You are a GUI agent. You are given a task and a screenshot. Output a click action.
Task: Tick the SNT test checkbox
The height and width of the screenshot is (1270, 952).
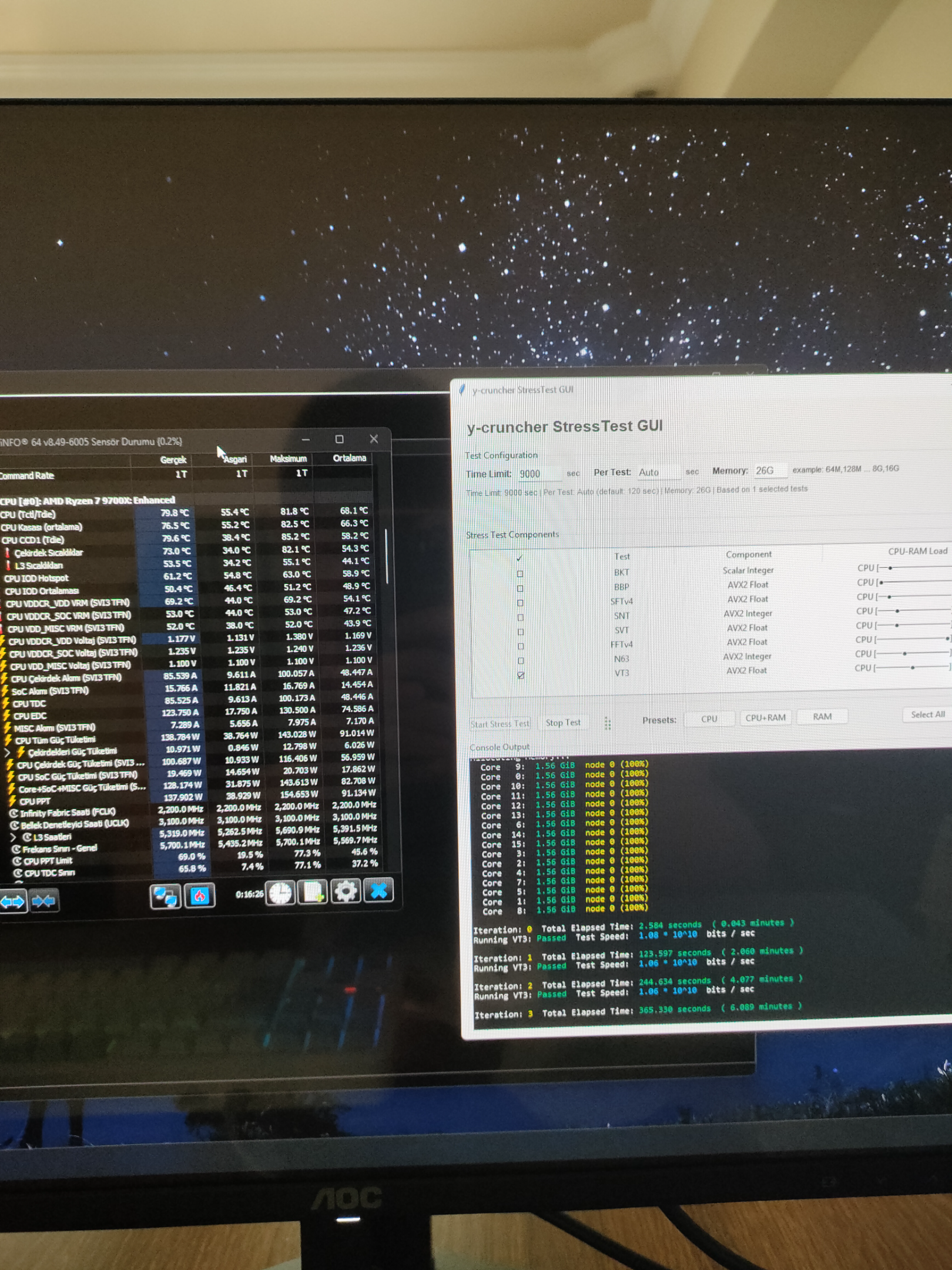tap(520, 617)
